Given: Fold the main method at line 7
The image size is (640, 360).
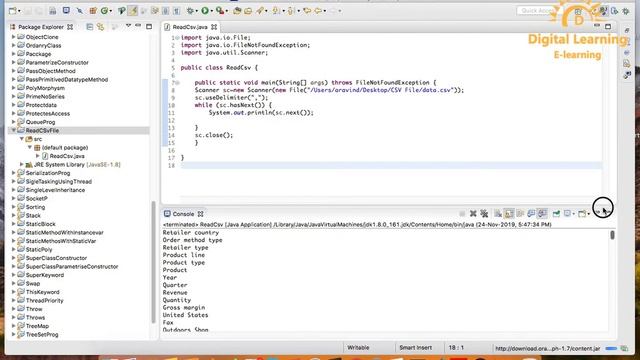Looking at the screenshot, I should [178, 82].
